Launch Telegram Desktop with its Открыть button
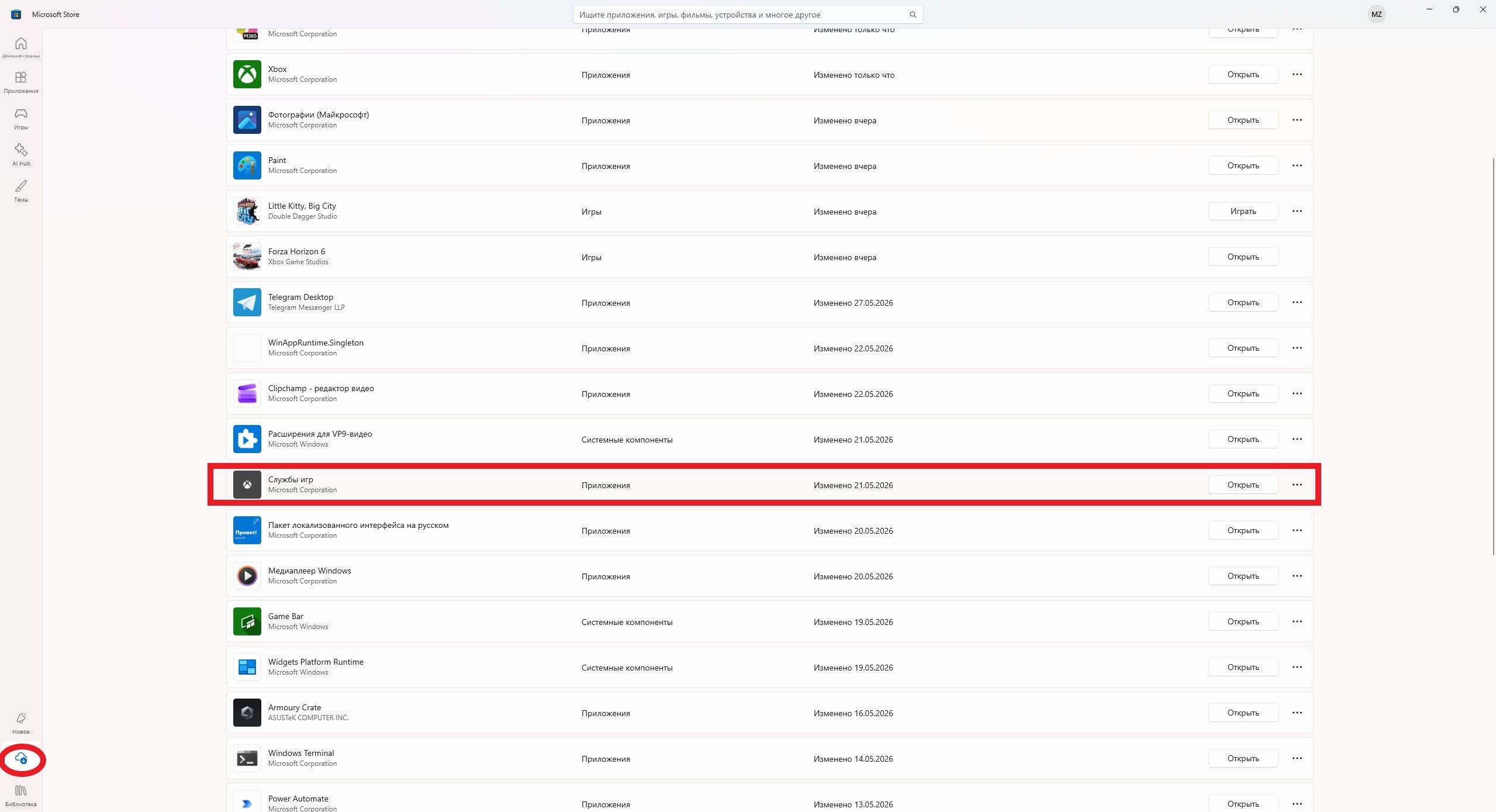1496x812 pixels. click(1243, 302)
